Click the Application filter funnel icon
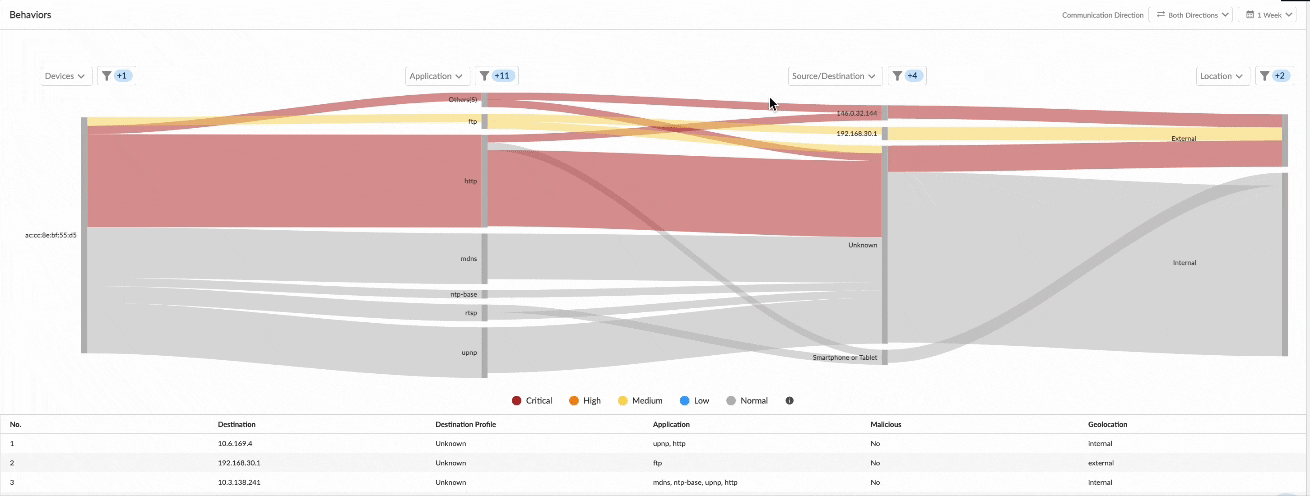 484,76
